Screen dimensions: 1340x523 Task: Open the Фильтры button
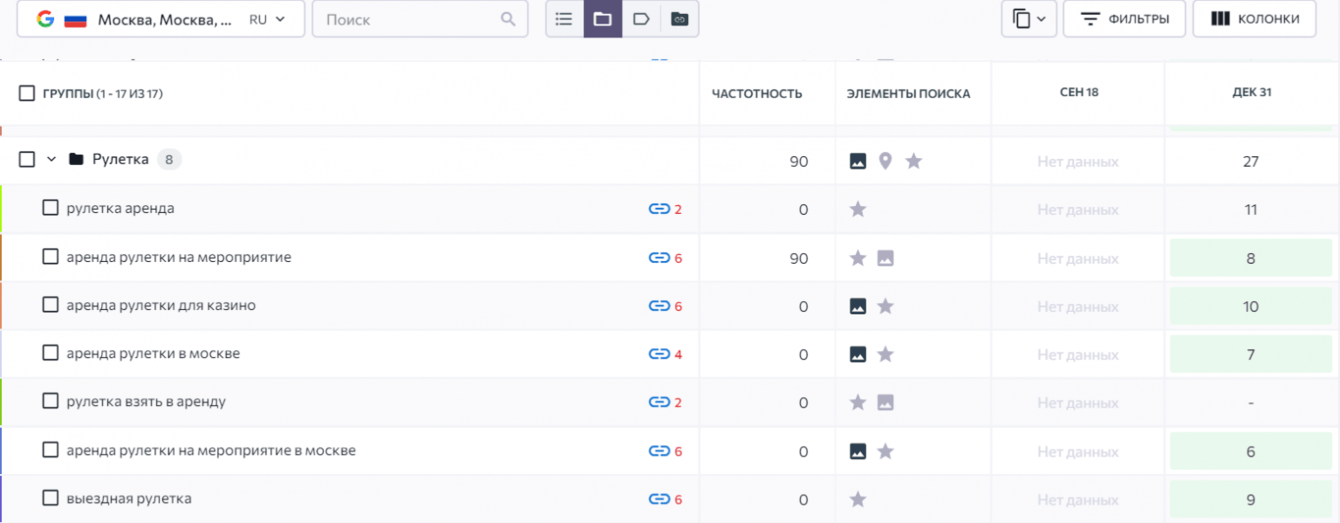coord(1124,19)
